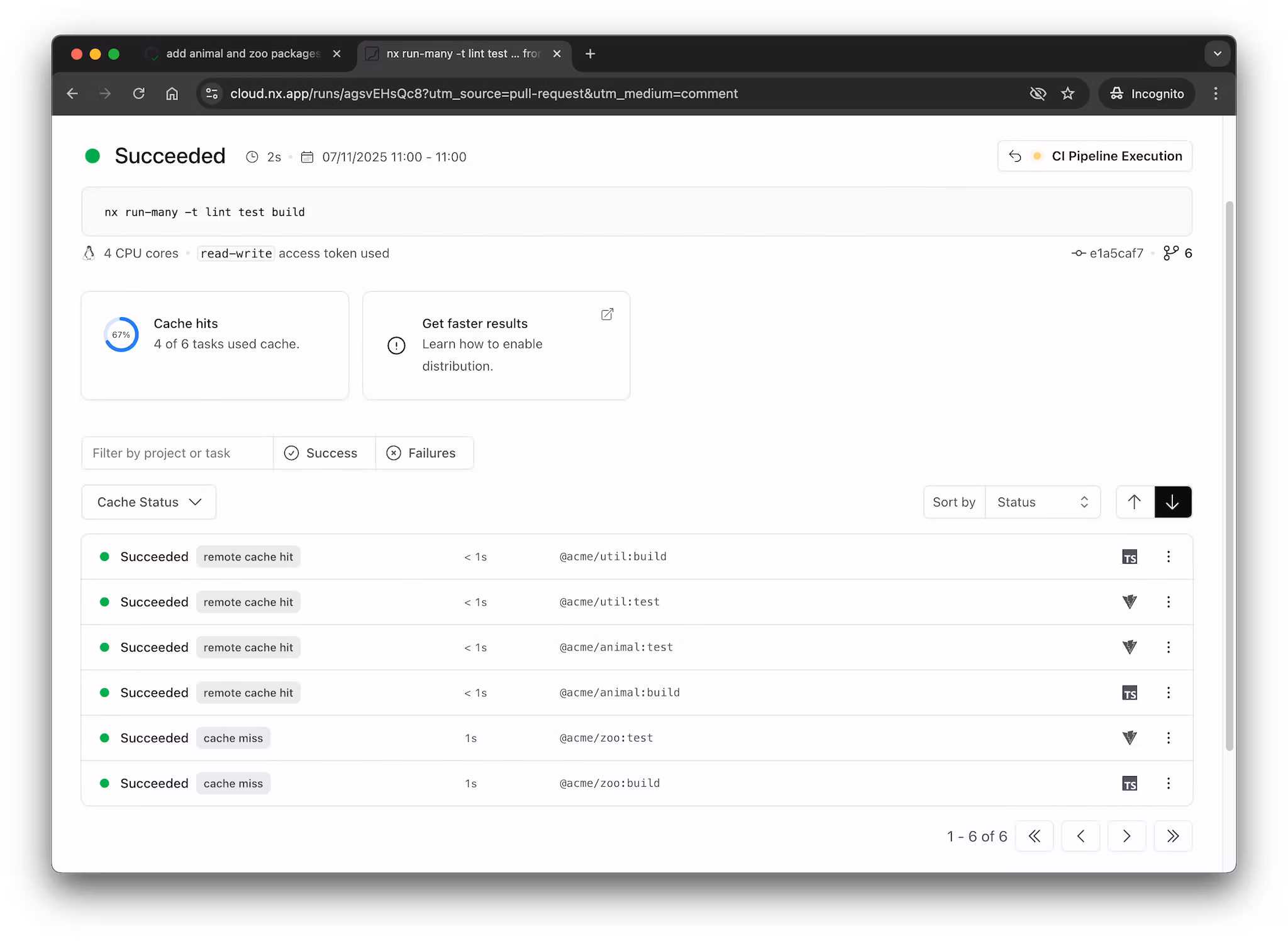Open the Sort by Status selector
Image resolution: width=1288 pixels, height=941 pixels.
pos(1042,502)
